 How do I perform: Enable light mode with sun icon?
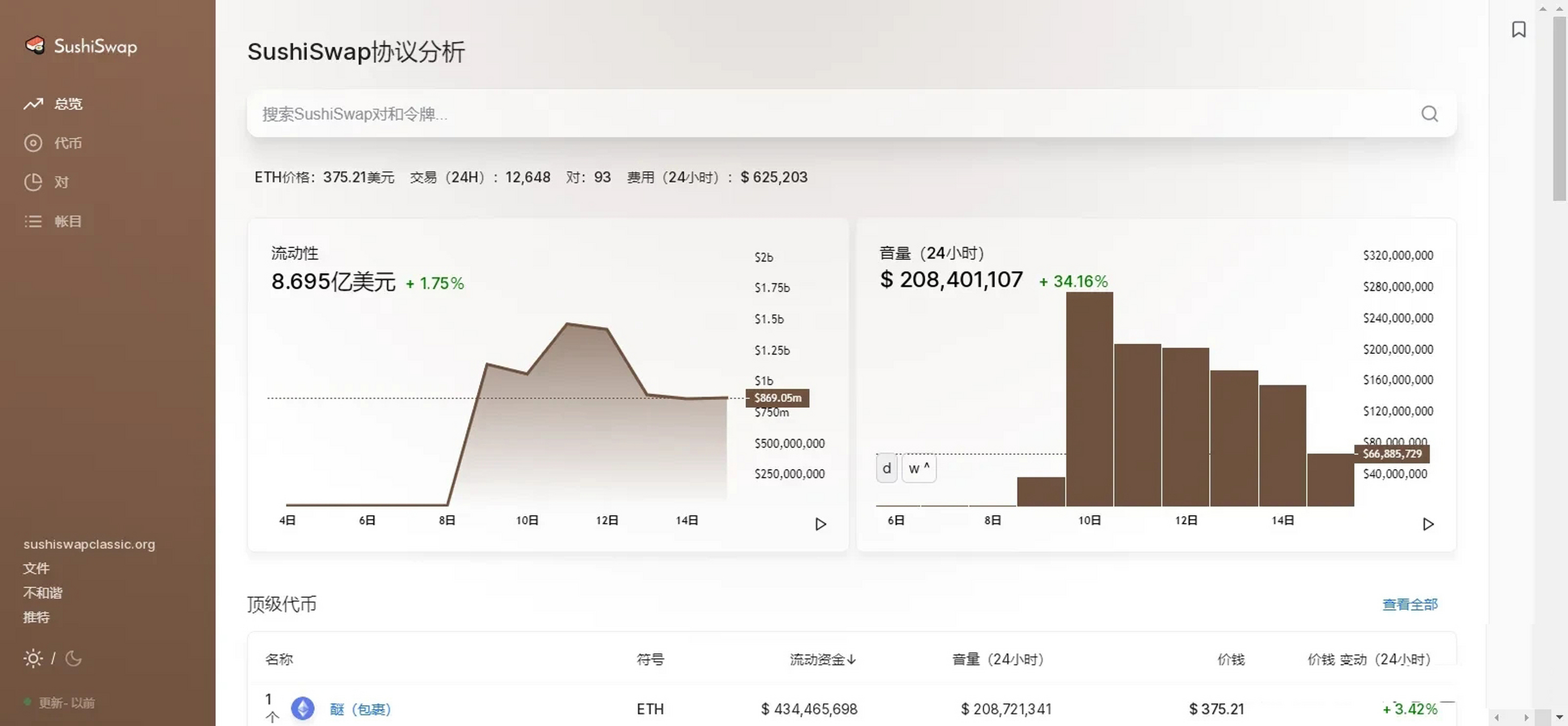33,659
